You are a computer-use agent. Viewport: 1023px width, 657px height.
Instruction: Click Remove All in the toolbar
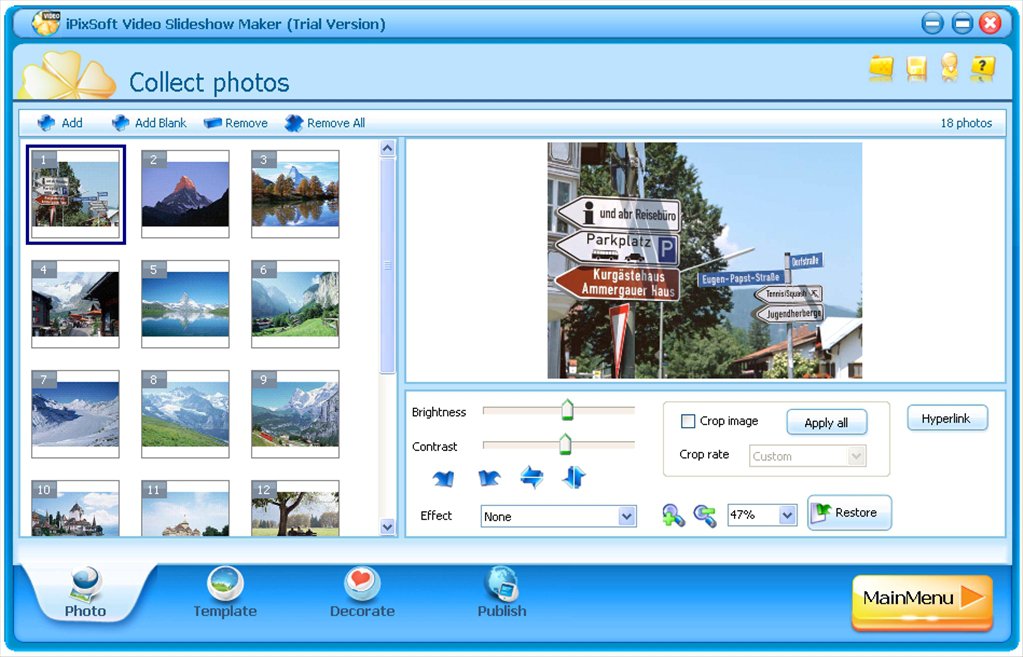[325, 123]
